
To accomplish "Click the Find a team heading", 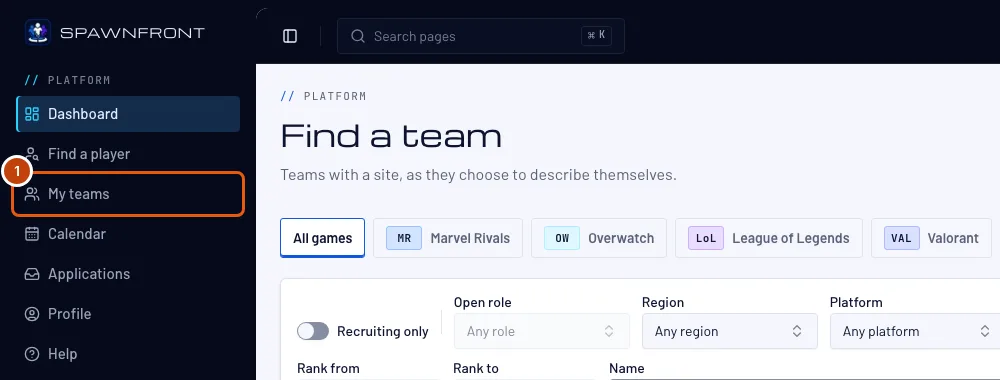I will tap(391, 136).
